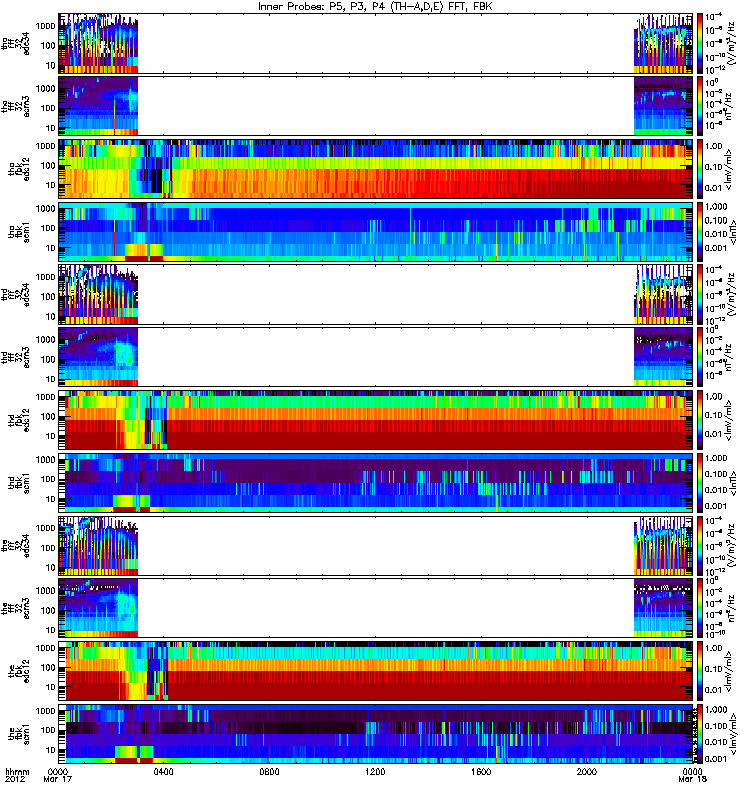Click the 'tha fff 32 edc34' panel label
The height and width of the screenshot is (800, 750).
click(x=15, y=44)
